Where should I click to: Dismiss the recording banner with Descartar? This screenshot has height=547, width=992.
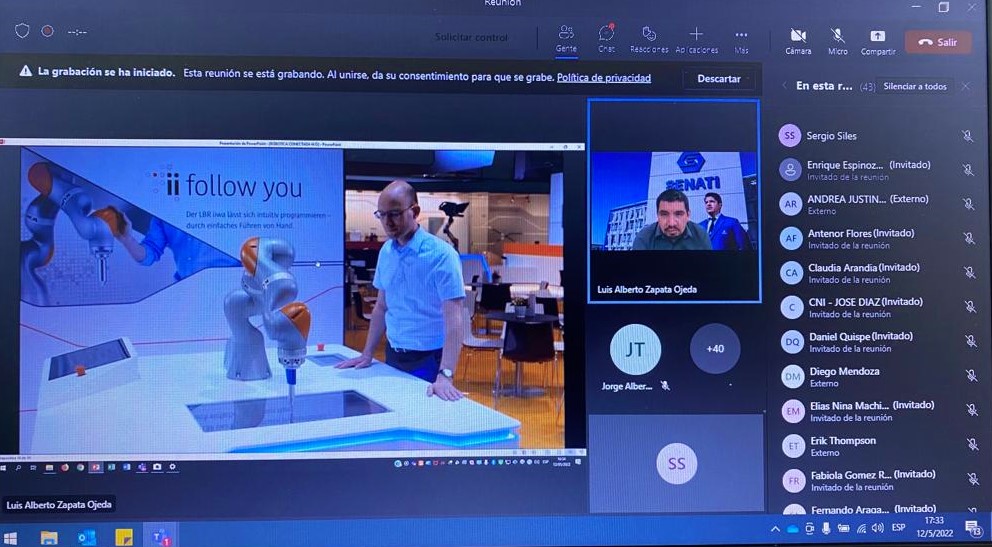(719, 79)
